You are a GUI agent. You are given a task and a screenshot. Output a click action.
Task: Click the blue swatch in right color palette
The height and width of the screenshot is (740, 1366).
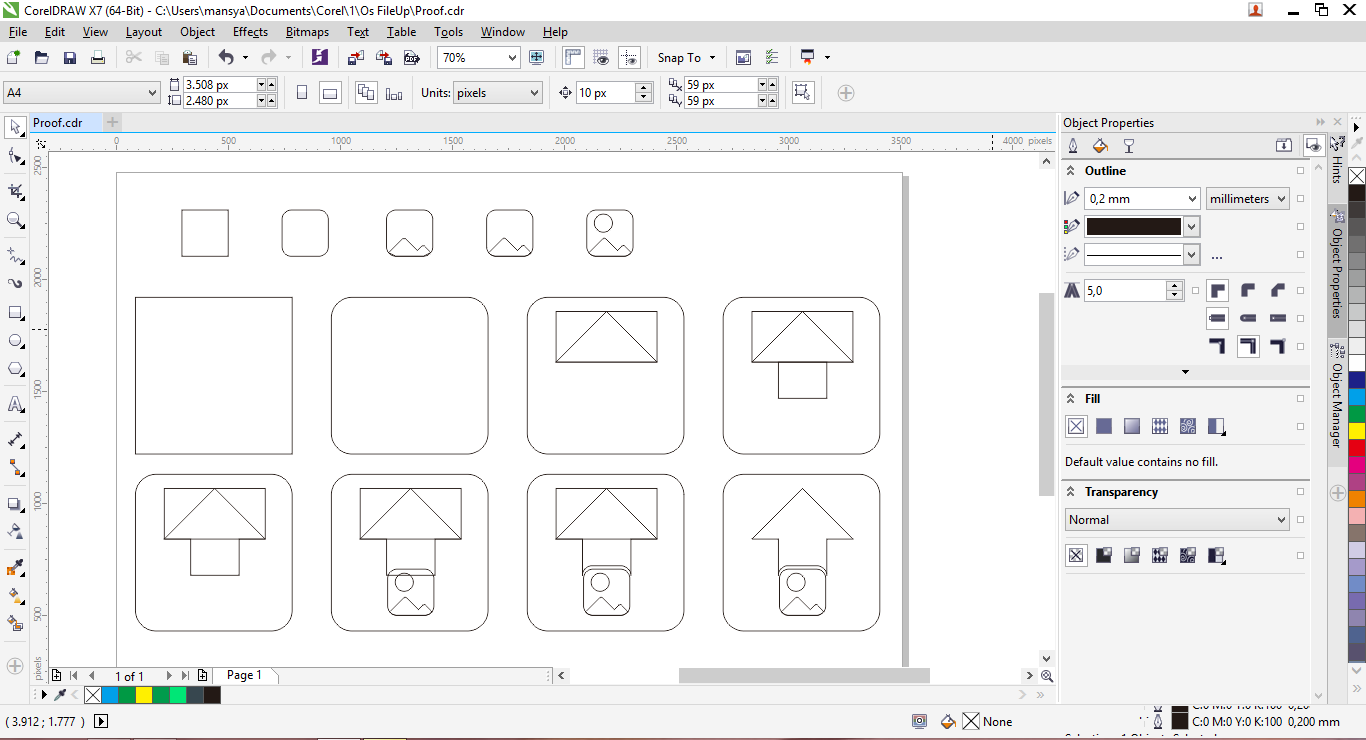(x=1357, y=380)
